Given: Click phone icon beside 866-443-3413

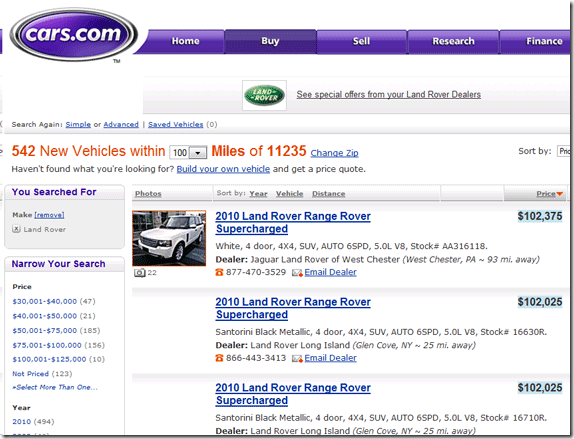Looking at the screenshot, I should [219, 358].
